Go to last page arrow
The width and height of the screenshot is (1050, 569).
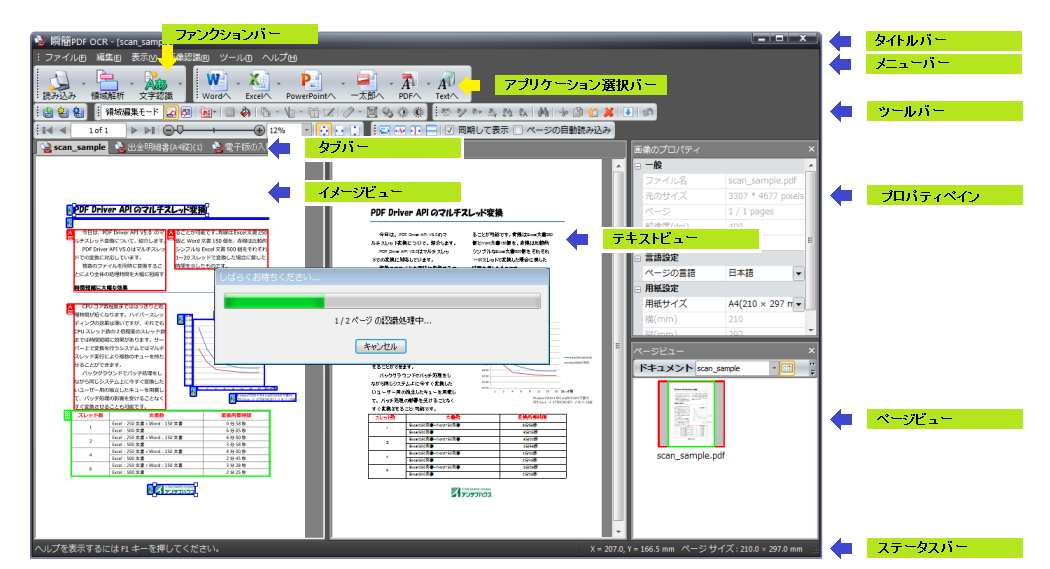149,130
